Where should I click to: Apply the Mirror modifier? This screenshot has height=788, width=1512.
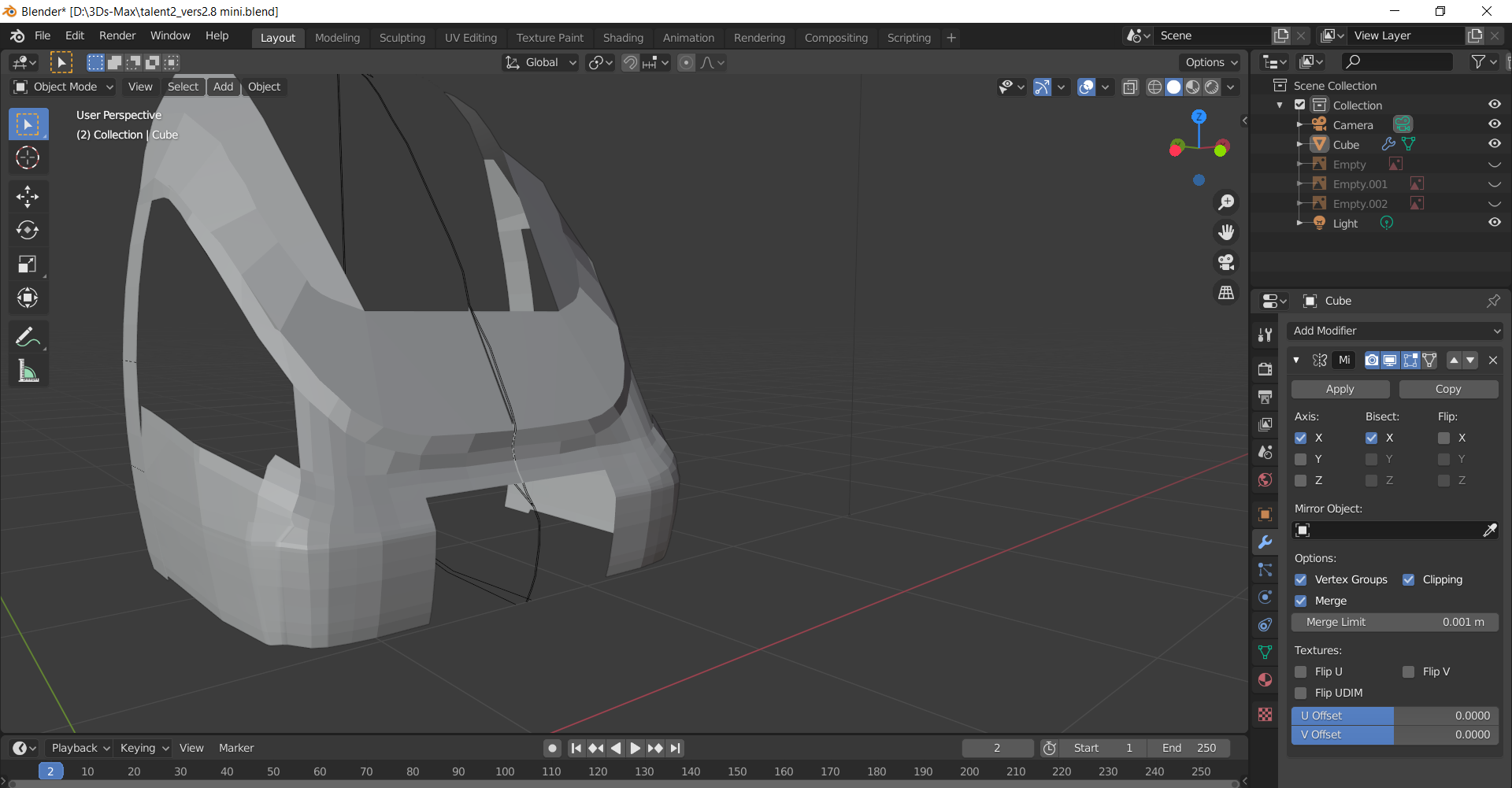[1340, 389]
